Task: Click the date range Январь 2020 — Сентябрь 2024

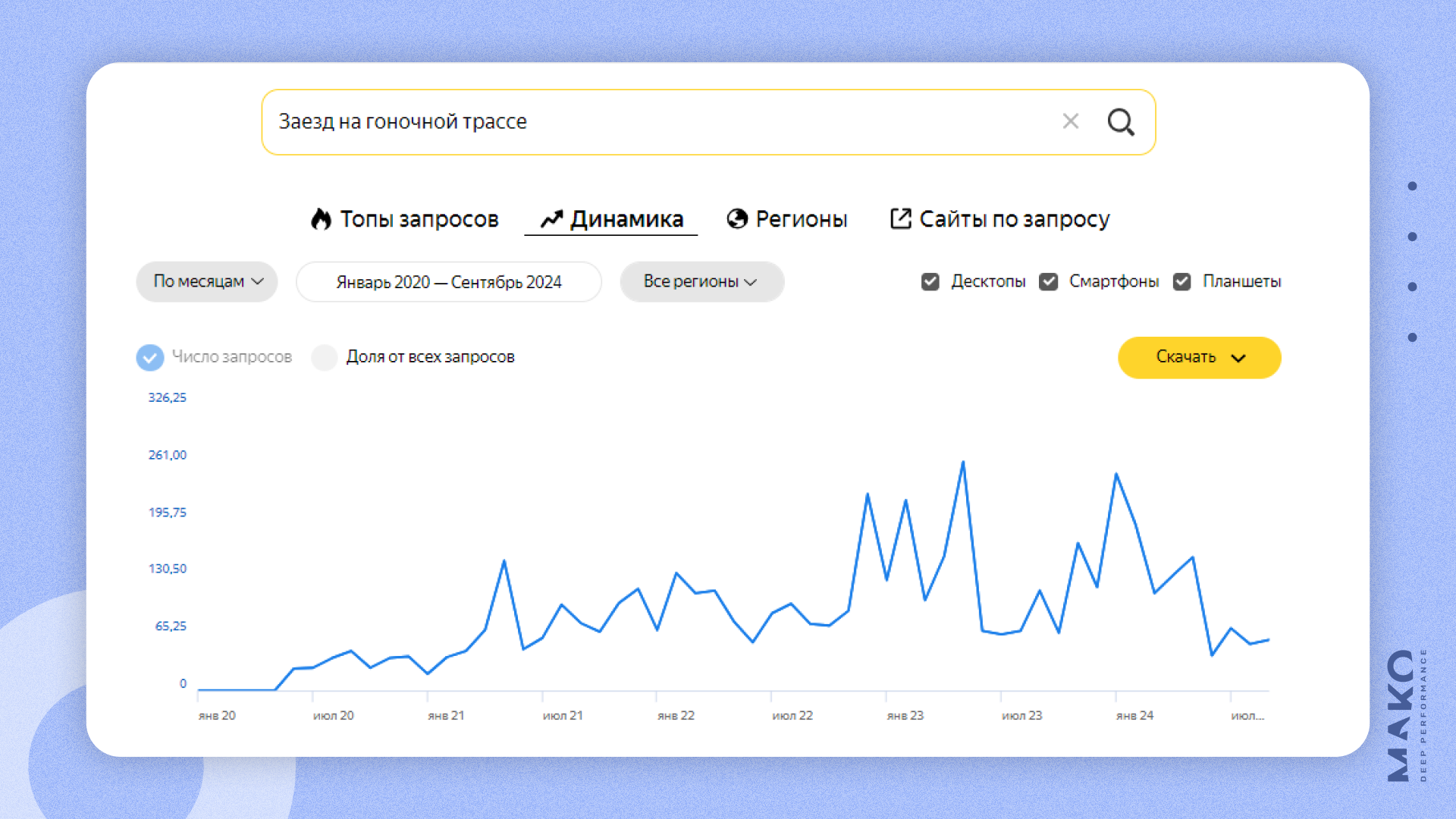Action: coord(448,282)
